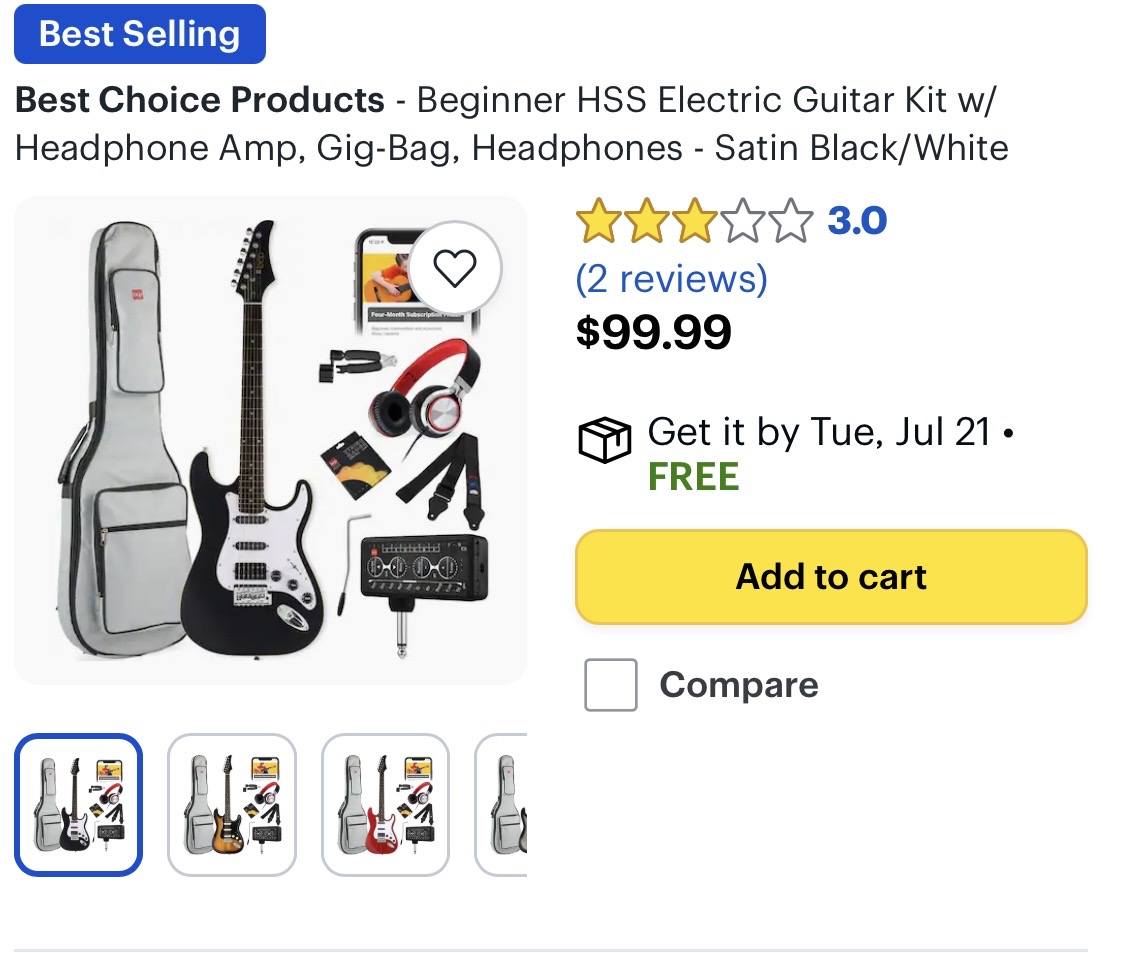Select the red guitar color thumbnail
Screen dimensions: 1135x953
click(x=385, y=805)
